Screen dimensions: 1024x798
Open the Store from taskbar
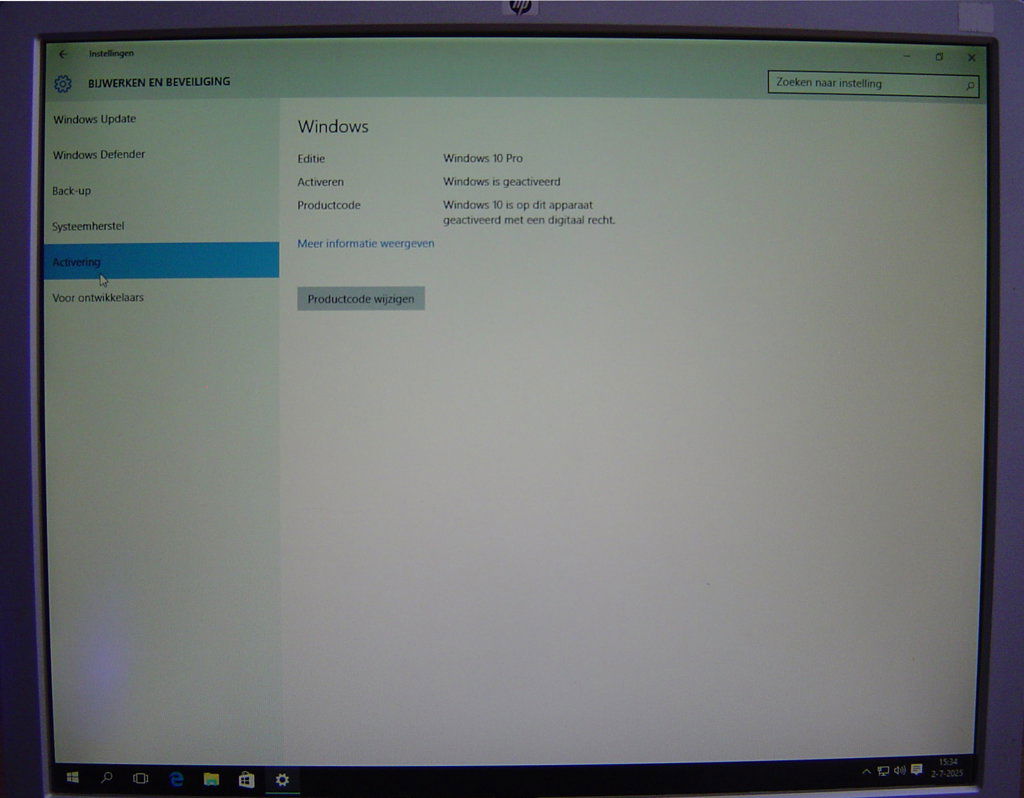(x=246, y=779)
